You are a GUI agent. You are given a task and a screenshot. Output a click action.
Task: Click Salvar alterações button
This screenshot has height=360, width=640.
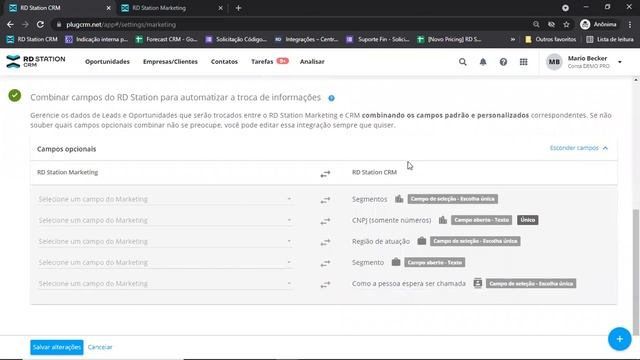tap(57, 347)
